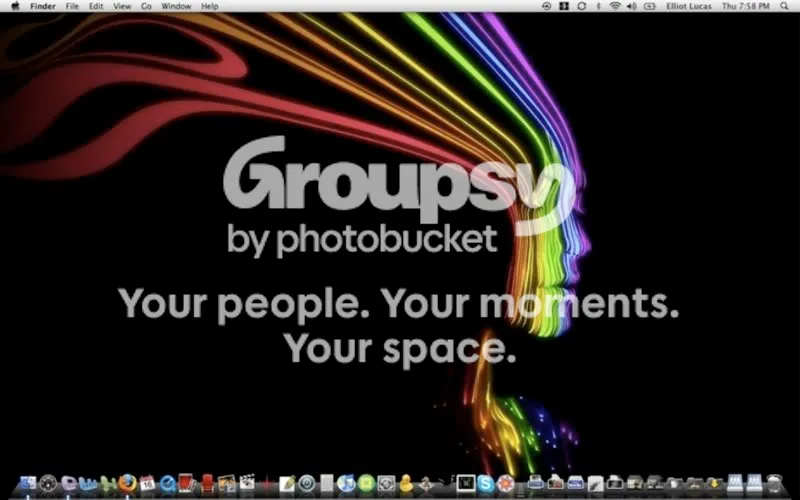Screen dimensions: 800x500
Task: Open the yellow Adium duck in dock
Action: tap(406, 483)
